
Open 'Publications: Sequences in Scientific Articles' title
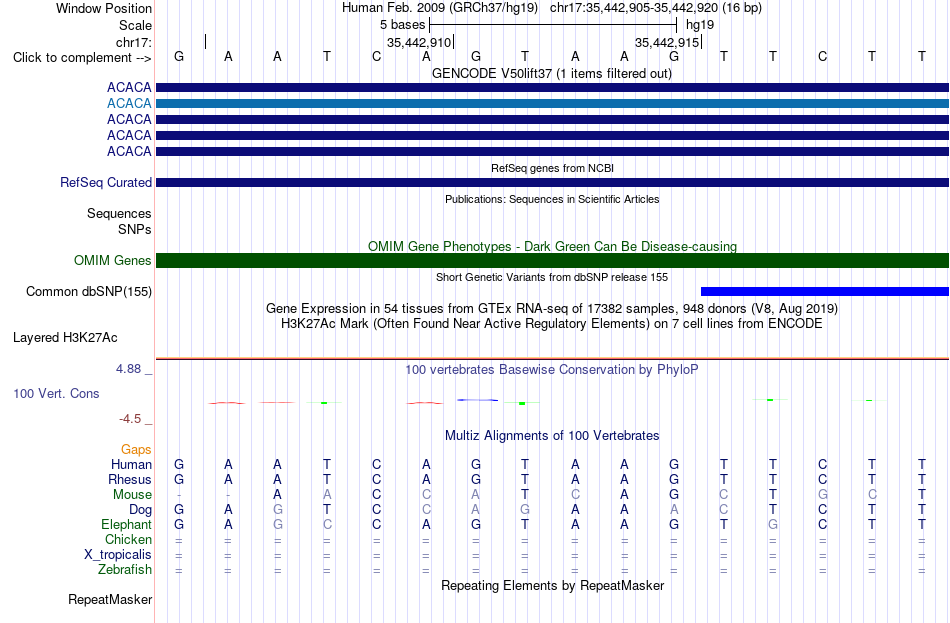[552, 199]
